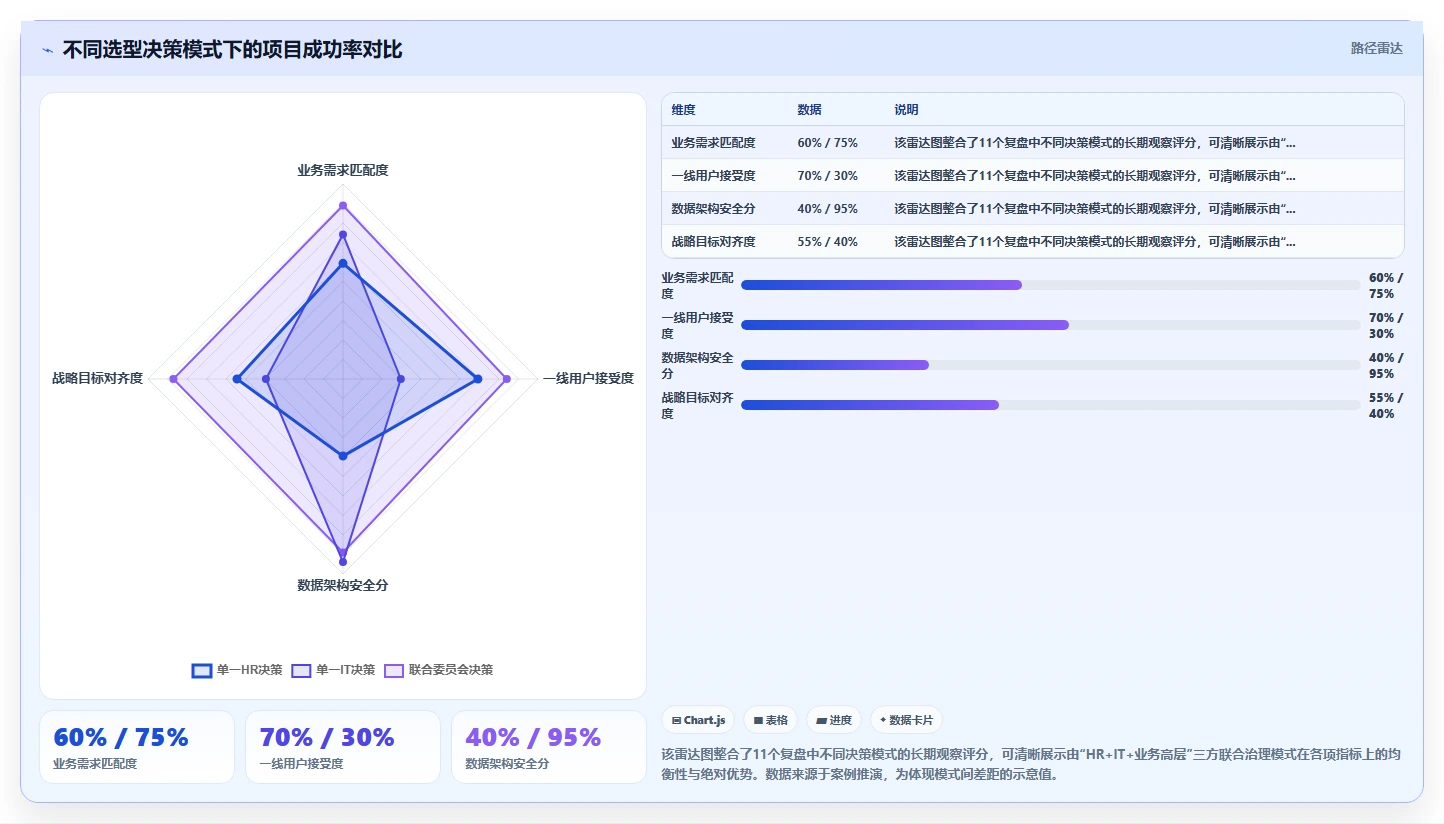Image resolution: width=1444 pixels, height=824 pixels.
Task: Select the 业务需求匹配度 table row cell
Action: [x=713, y=143]
